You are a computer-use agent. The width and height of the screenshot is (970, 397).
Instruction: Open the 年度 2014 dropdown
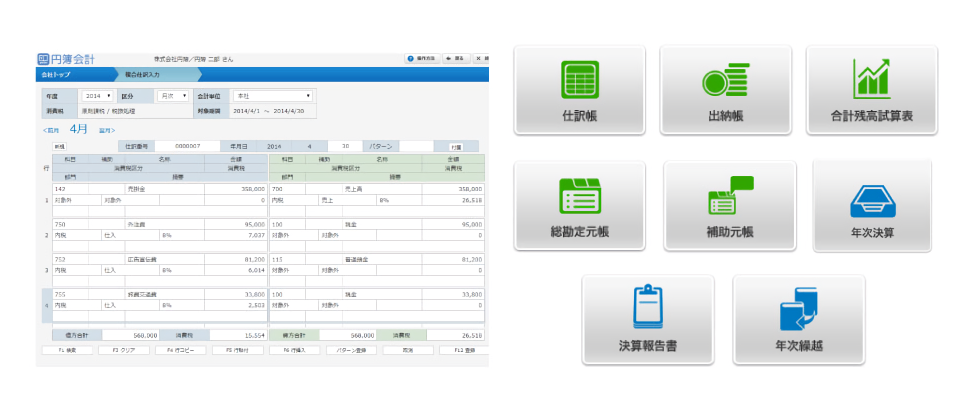[x=97, y=96]
